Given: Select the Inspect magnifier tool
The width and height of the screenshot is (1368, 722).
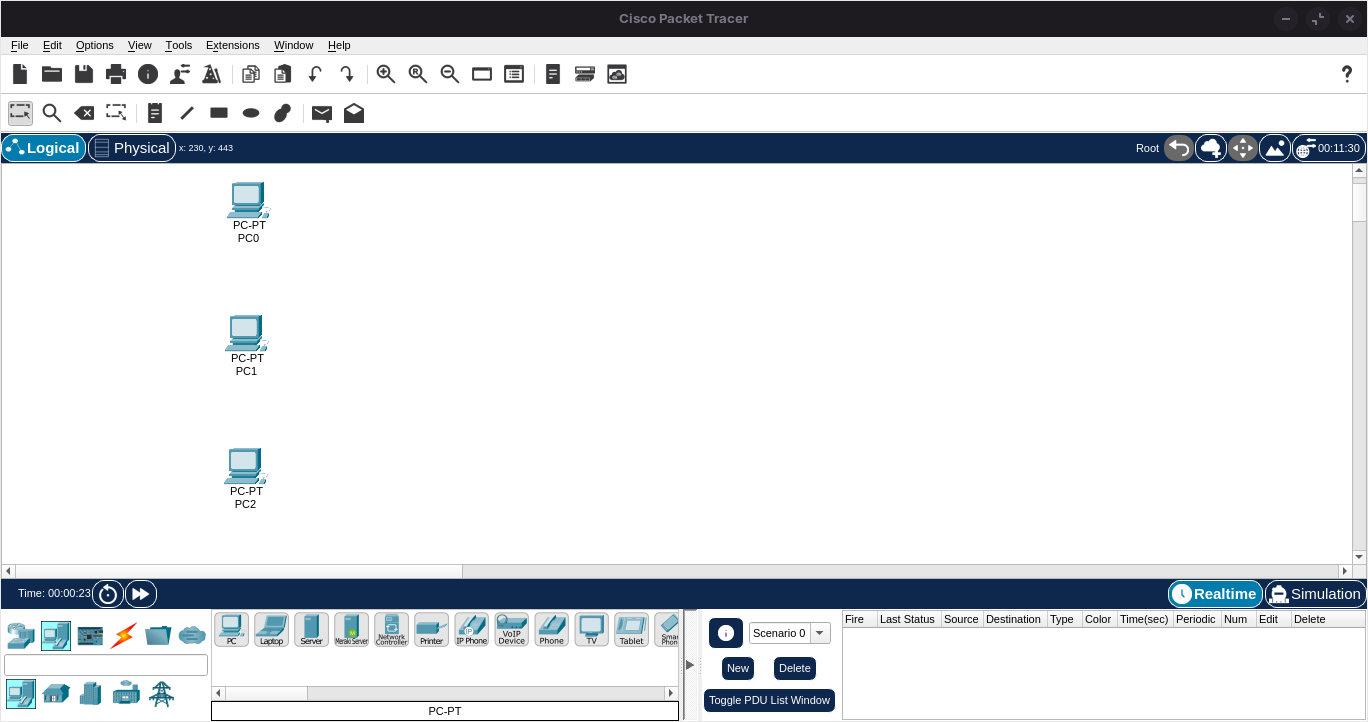Looking at the screenshot, I should 52,113.
